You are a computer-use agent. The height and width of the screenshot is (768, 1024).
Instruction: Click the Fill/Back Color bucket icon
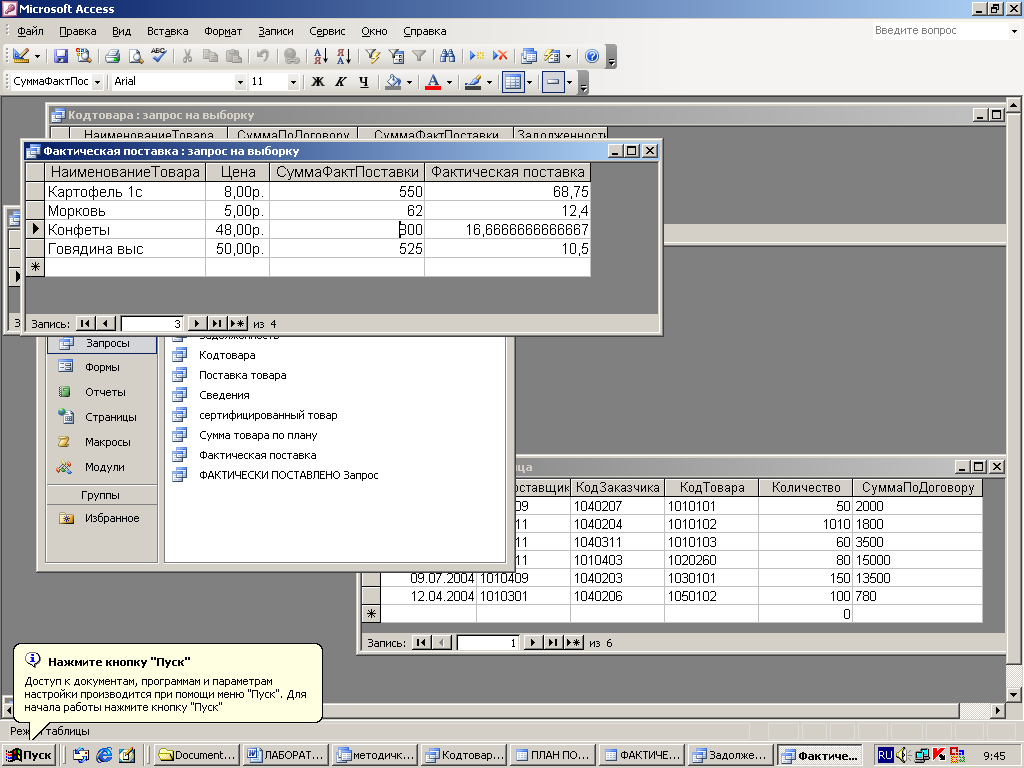[393, 82]
